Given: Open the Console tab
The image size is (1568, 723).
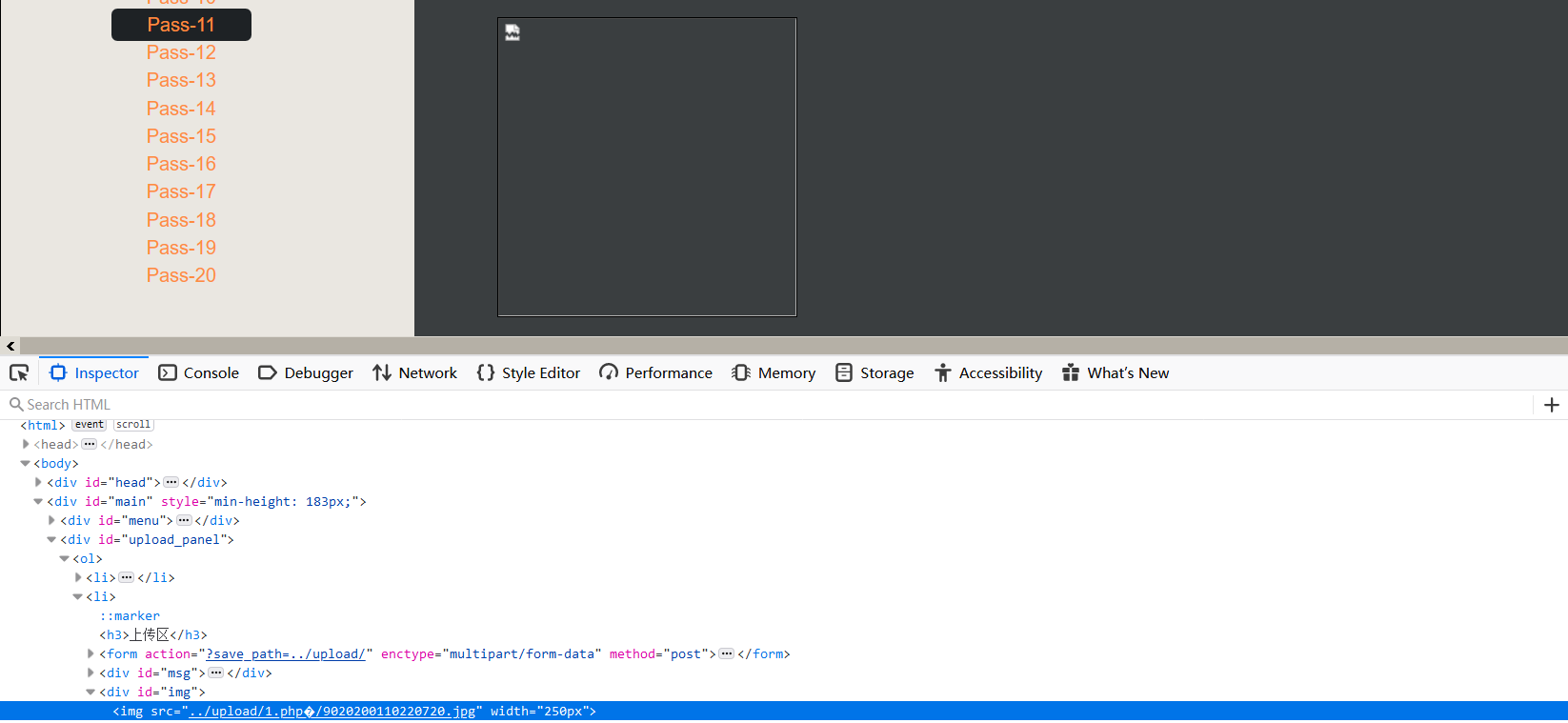Looking at the screenshot, I should tap(199, 372).
